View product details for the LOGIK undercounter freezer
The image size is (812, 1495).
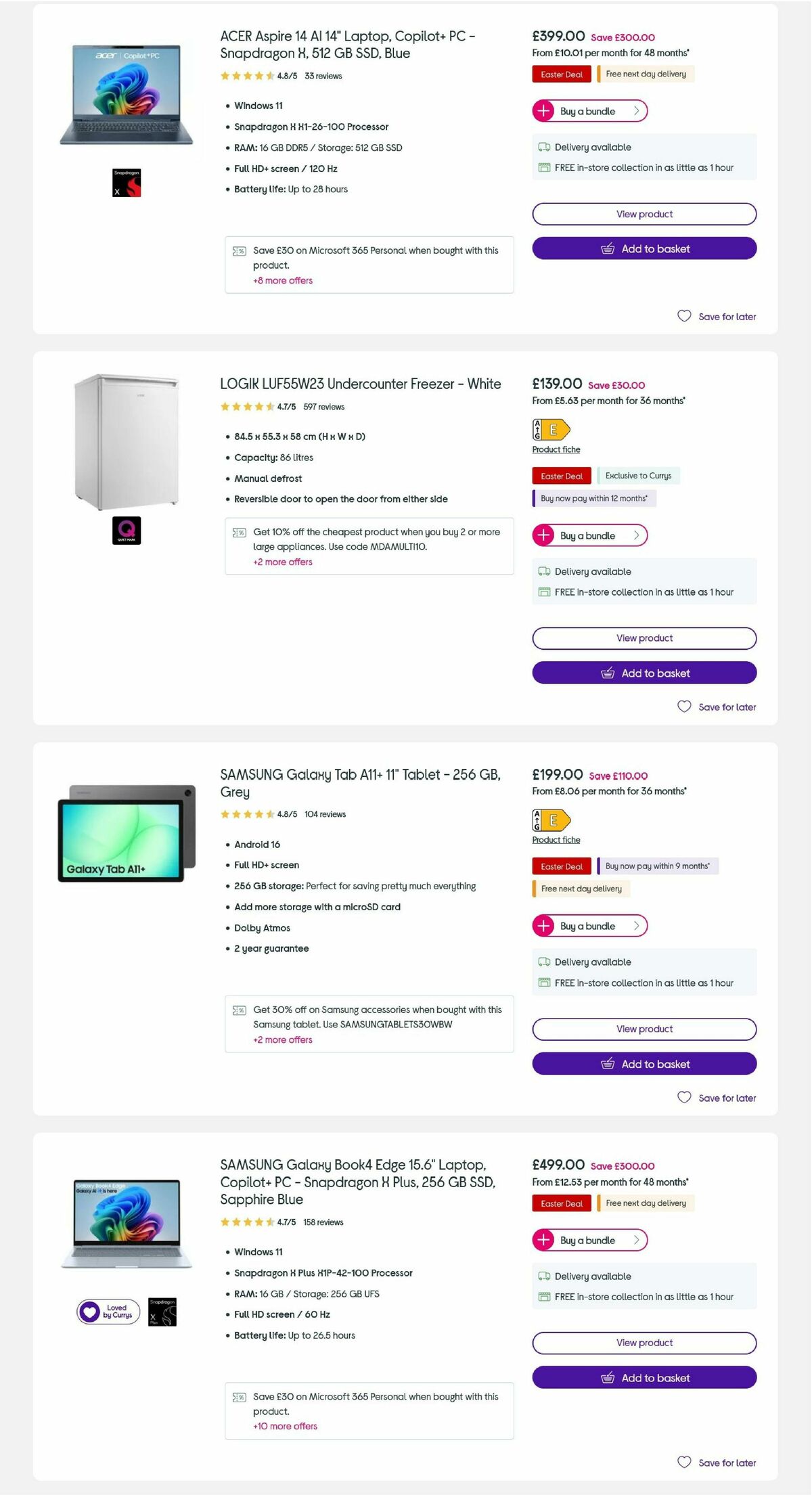[644, 638]
